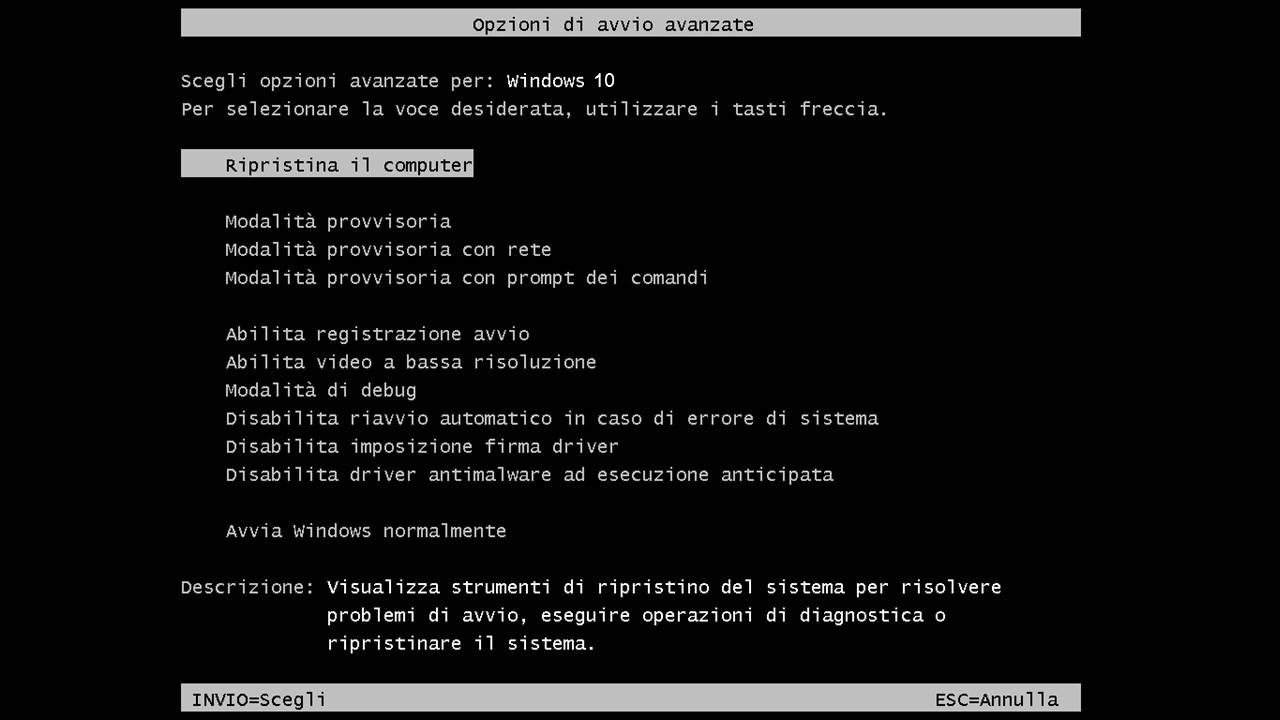Click the Opzioni di avvio avanzate title
The image size is (1280, 720).
[x=613, y=24]
